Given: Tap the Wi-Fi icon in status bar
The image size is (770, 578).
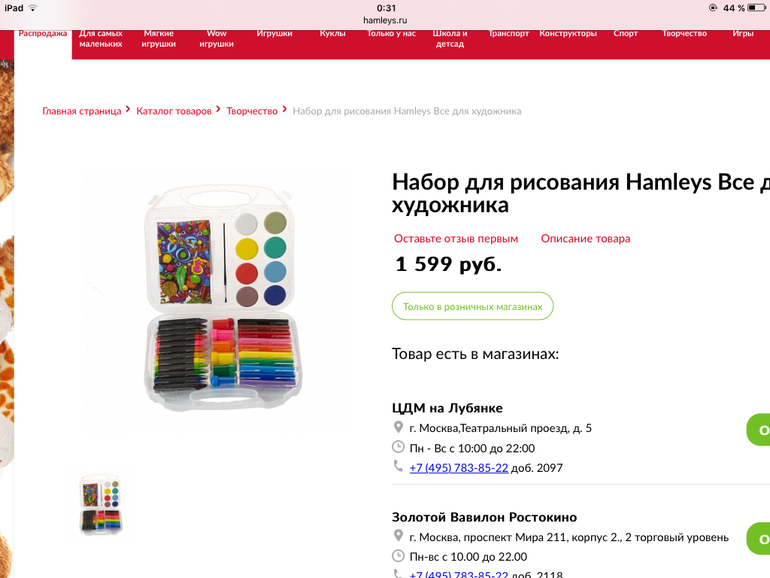Looking at the screenshot, I should 32,8.
